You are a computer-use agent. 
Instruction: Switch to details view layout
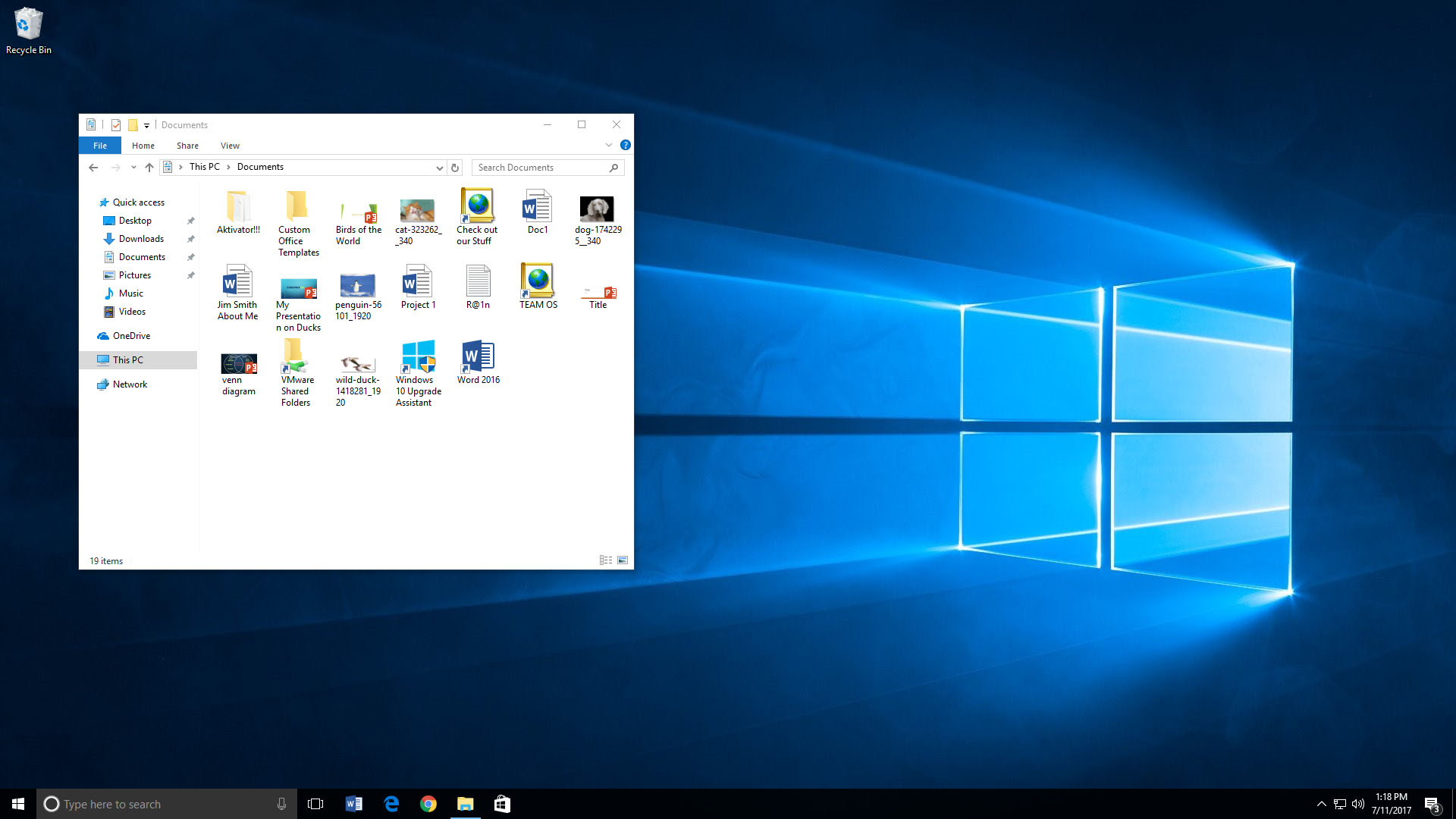606,560
